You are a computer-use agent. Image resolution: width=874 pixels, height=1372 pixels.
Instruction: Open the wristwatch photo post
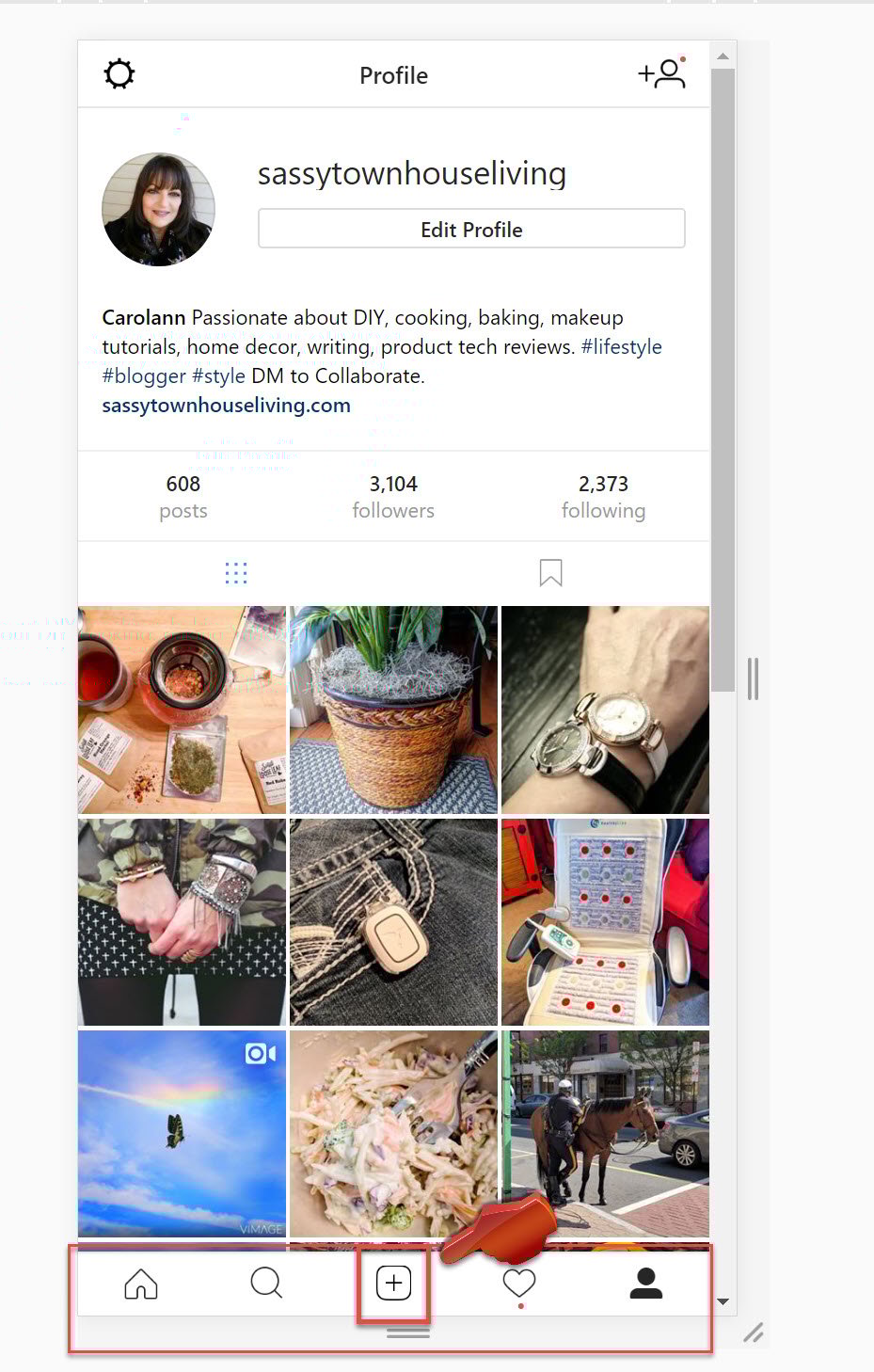pyautogui.click(x=605, y=710)
